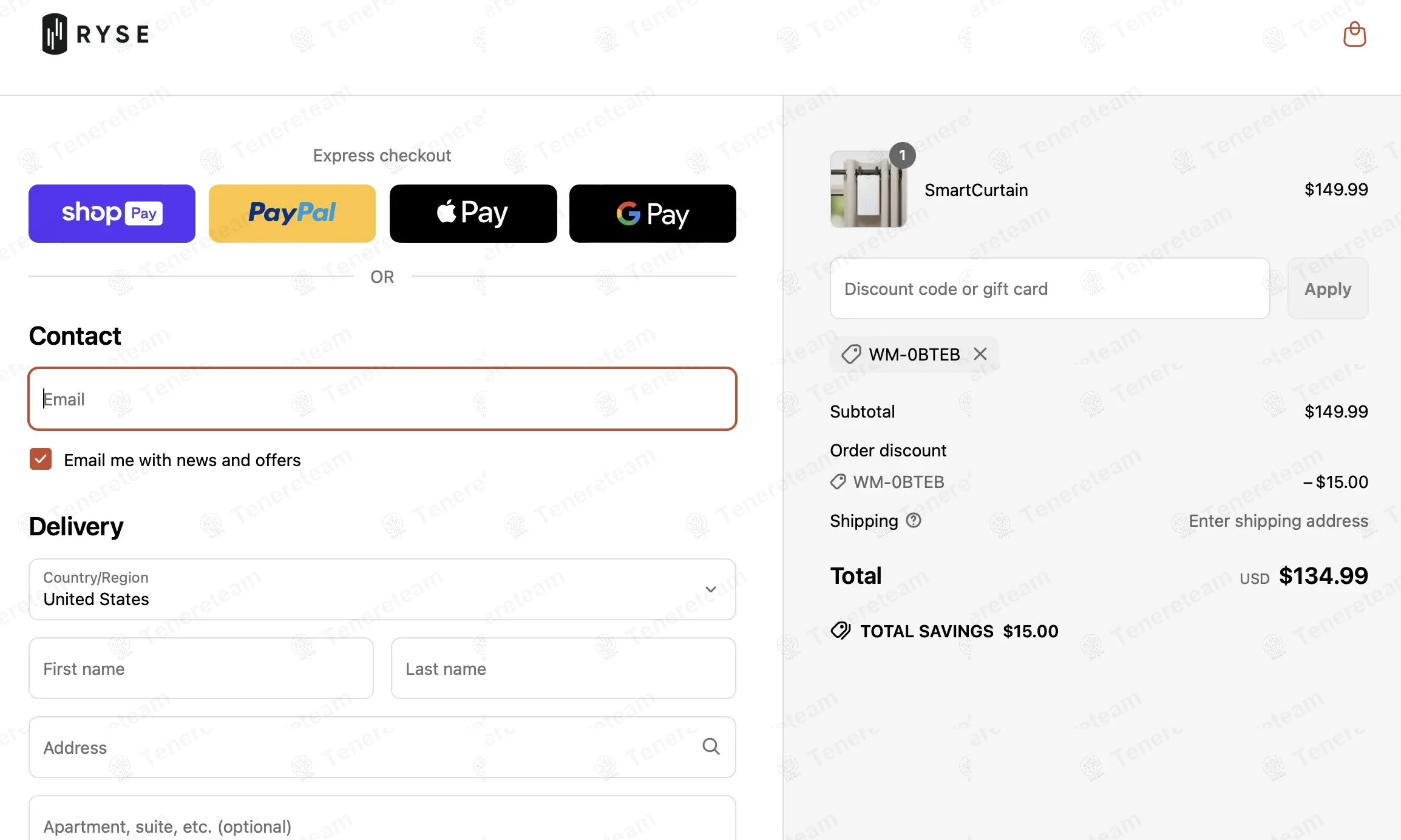Select Google Pay express checkout
Image resolution: width=1401 pixels, height=840 pixels.
point(653,214)
